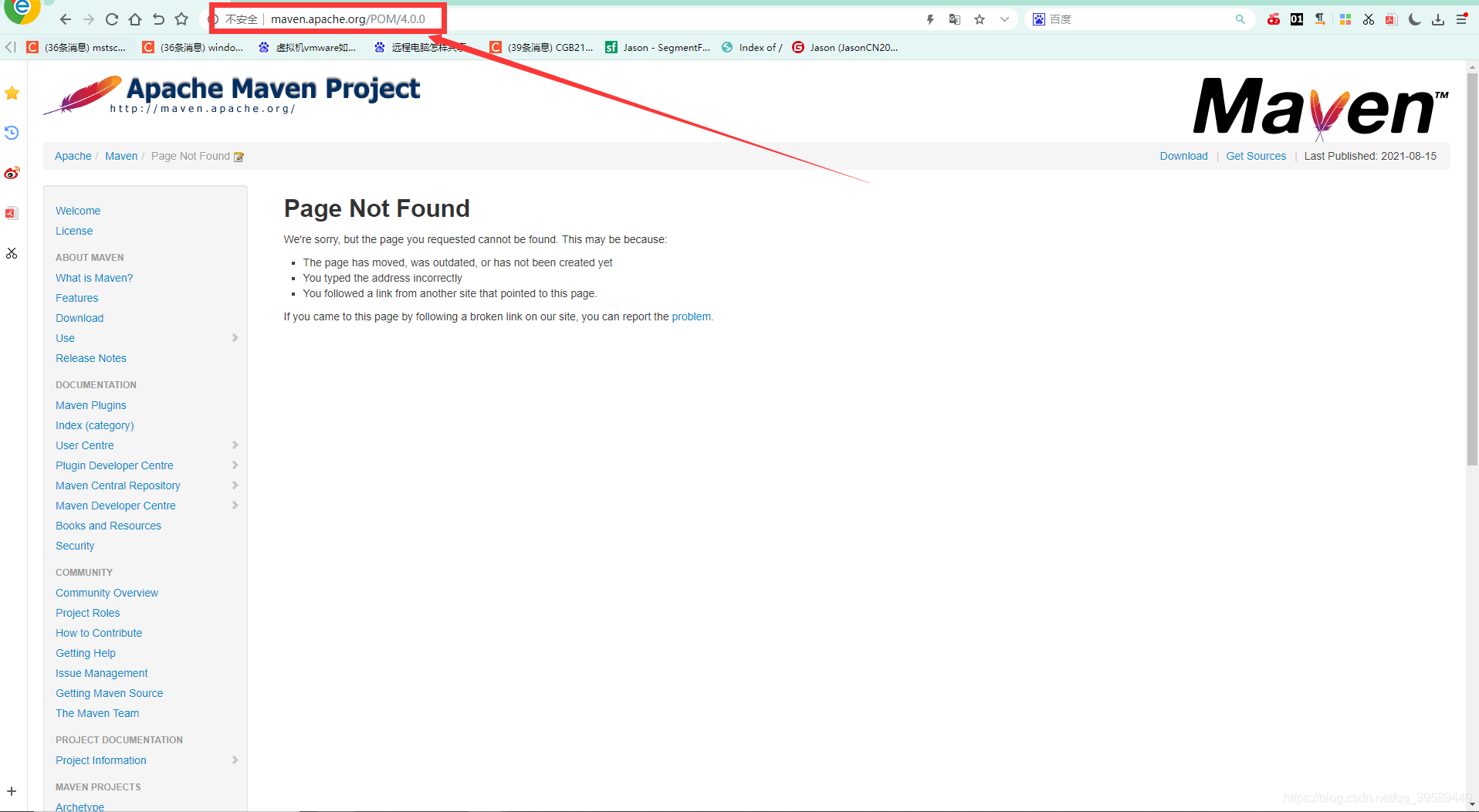The image size is (1479, 812).
Task: Open bookmark 'Jason - SegmentF...'
Action: coord(658,47)
